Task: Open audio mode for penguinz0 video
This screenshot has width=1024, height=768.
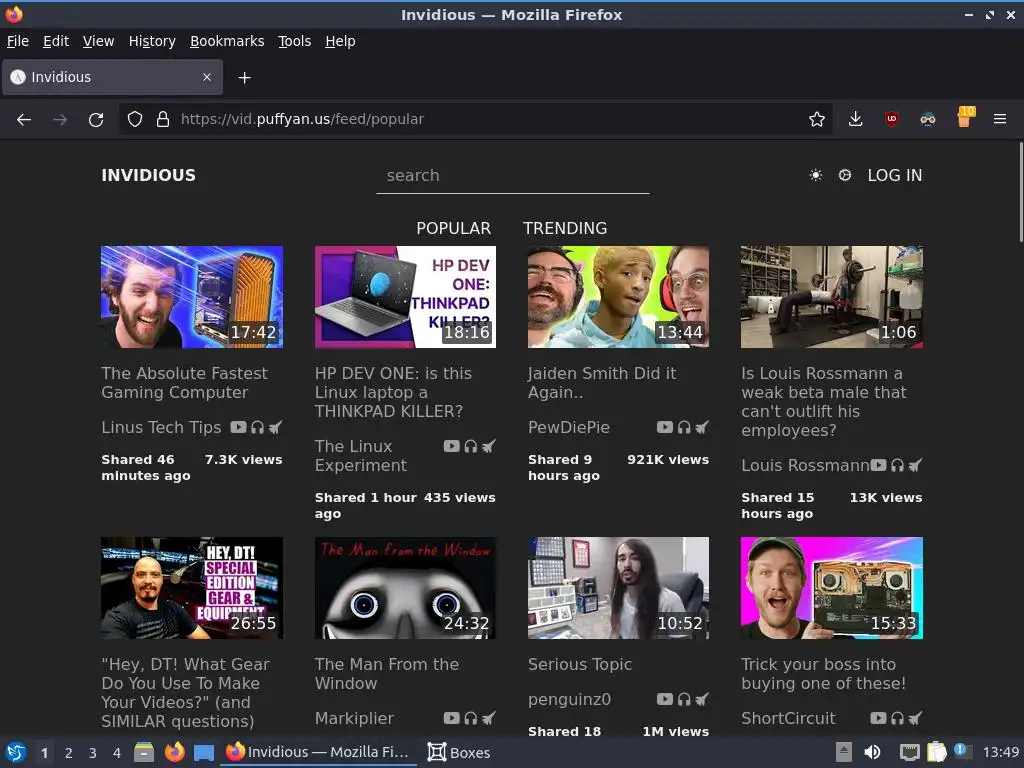Action: click(684, 699)
